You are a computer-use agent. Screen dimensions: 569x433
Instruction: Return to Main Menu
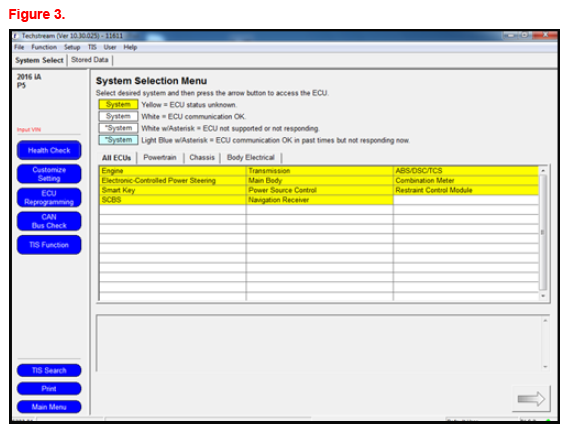pyautogui.click(x=49, y=407)
